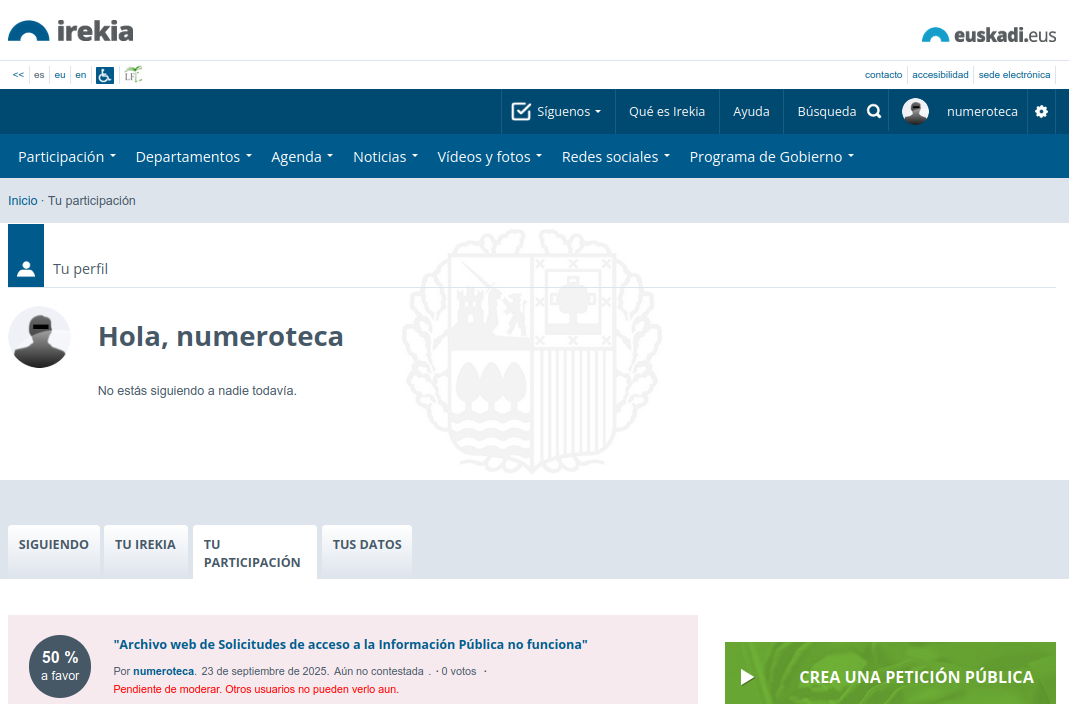Image resolution: width=1069 pixels, height=704 pixels.
Task: Click the Tu perfil person icon
Action: pyautogui.click(x=26, y=268)
